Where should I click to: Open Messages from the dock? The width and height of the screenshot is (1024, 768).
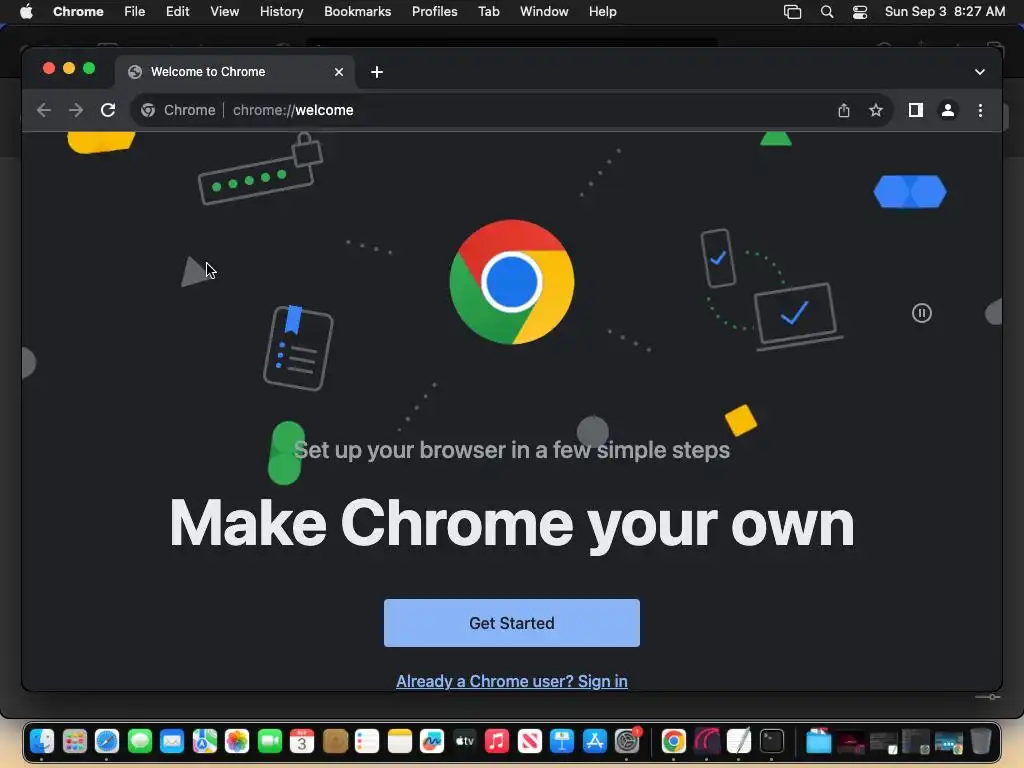point(140,741)
